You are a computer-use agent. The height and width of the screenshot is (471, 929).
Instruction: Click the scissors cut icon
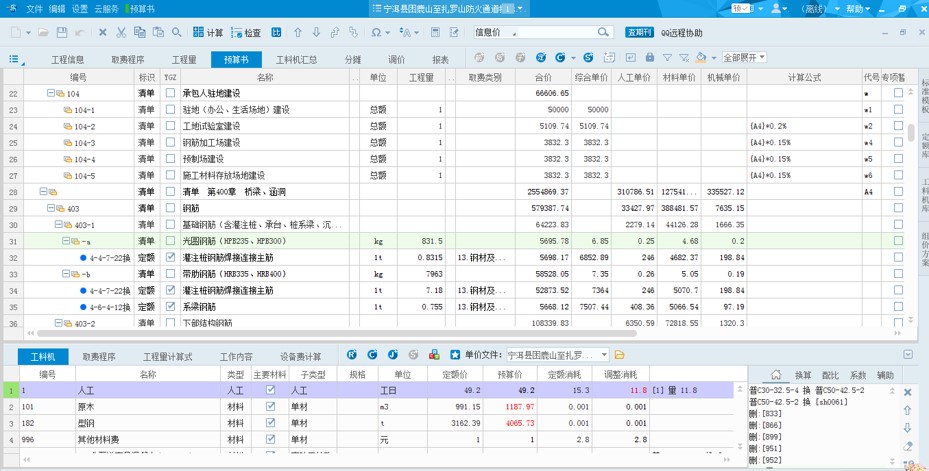point(121,33)
